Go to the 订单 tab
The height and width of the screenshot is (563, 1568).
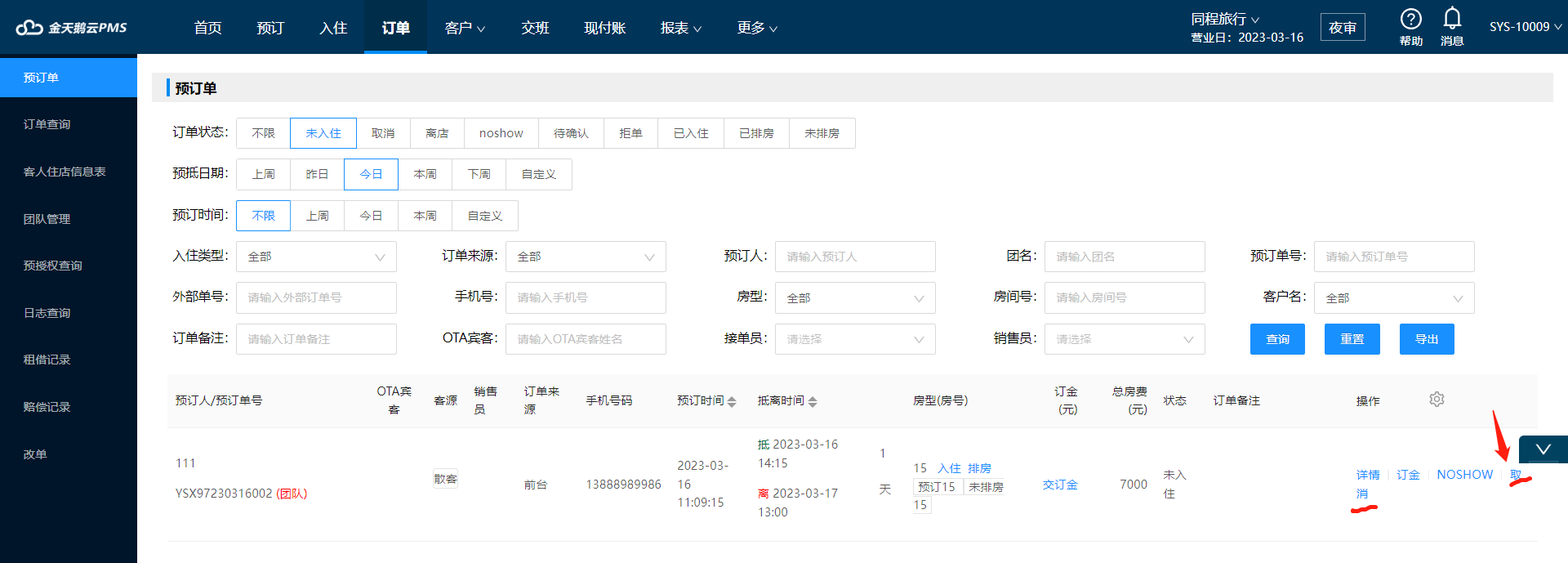click(395, 28)
